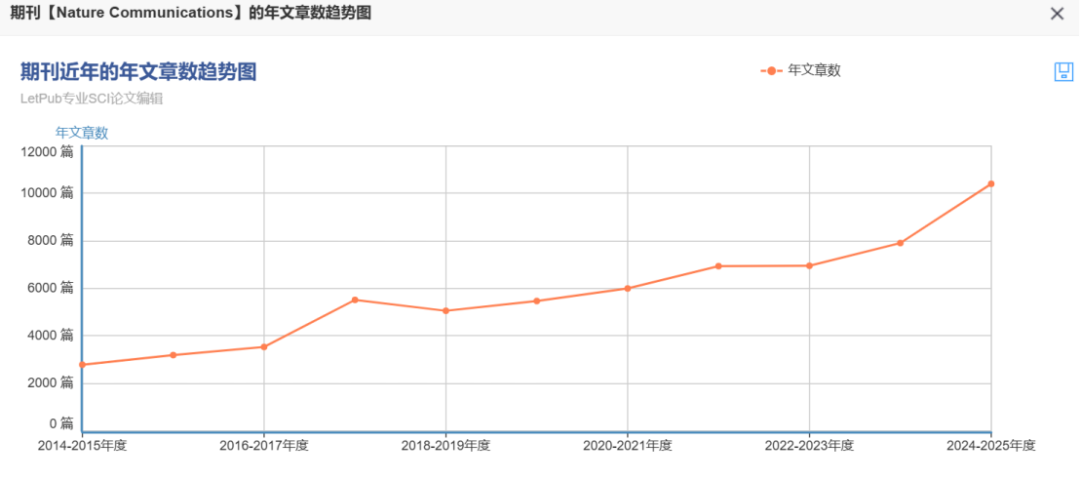
Task: Select the point between 2014-2015 and 2016-2017
Action: 173,355
